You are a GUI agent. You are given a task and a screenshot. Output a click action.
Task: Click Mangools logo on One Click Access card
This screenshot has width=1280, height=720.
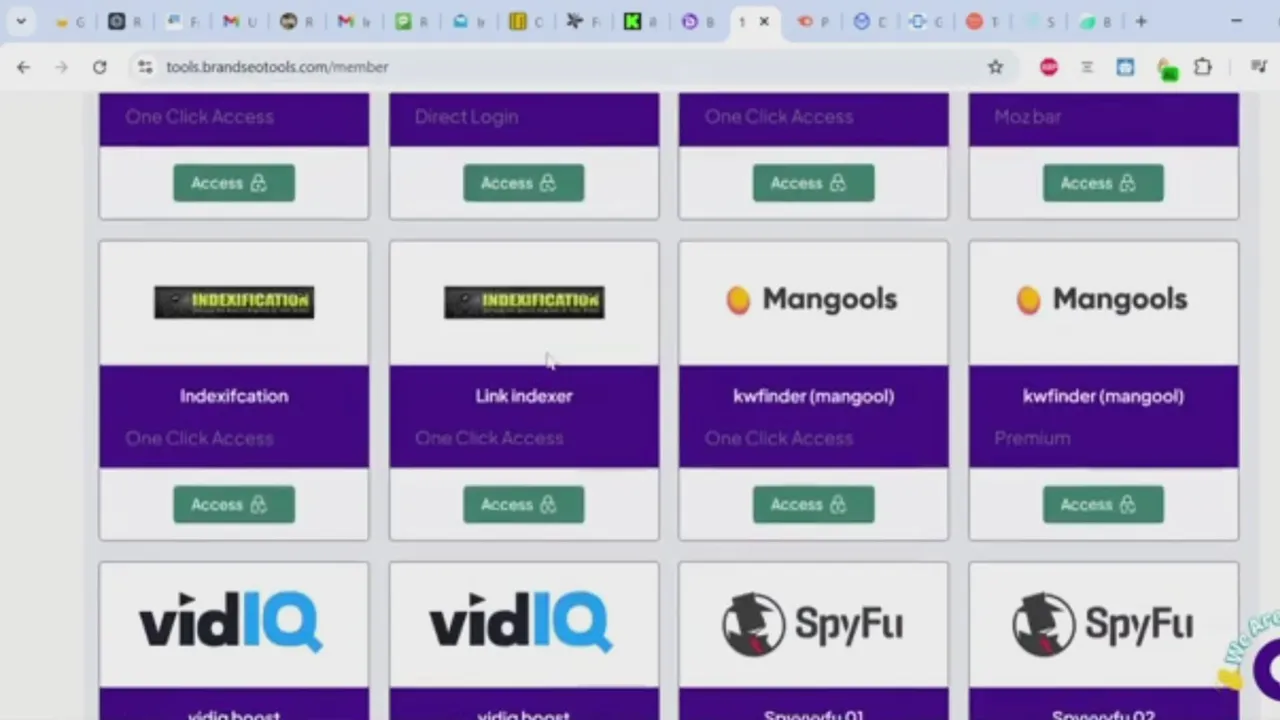pyautogui.click(x=812, y=299)
